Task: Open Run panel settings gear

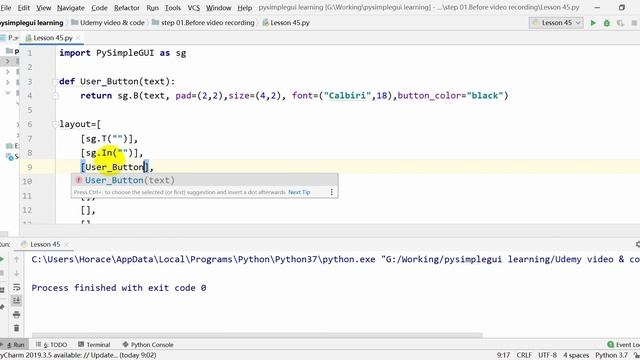Action: (x=638, y=244)
